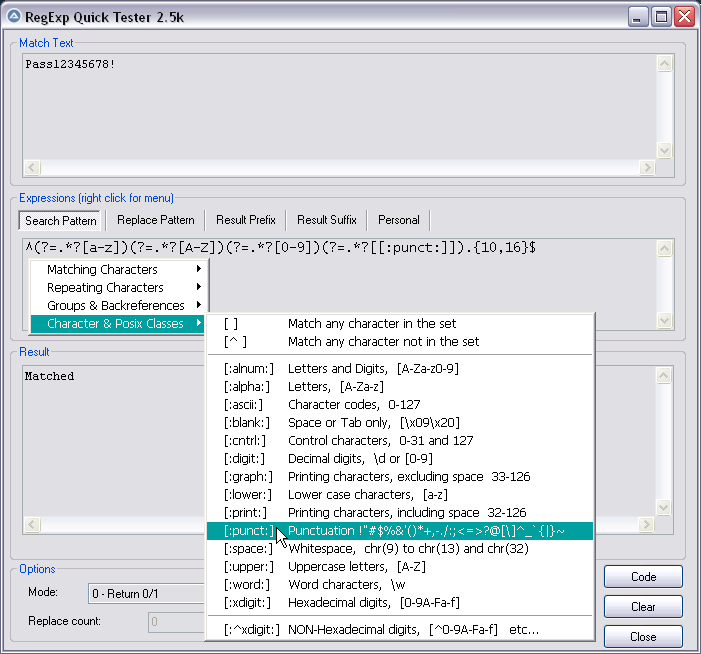The width and height of the screenshot is (701, 654).
Task: Choose the [^ ] not in the set item
Action: [x=400, y=342]
